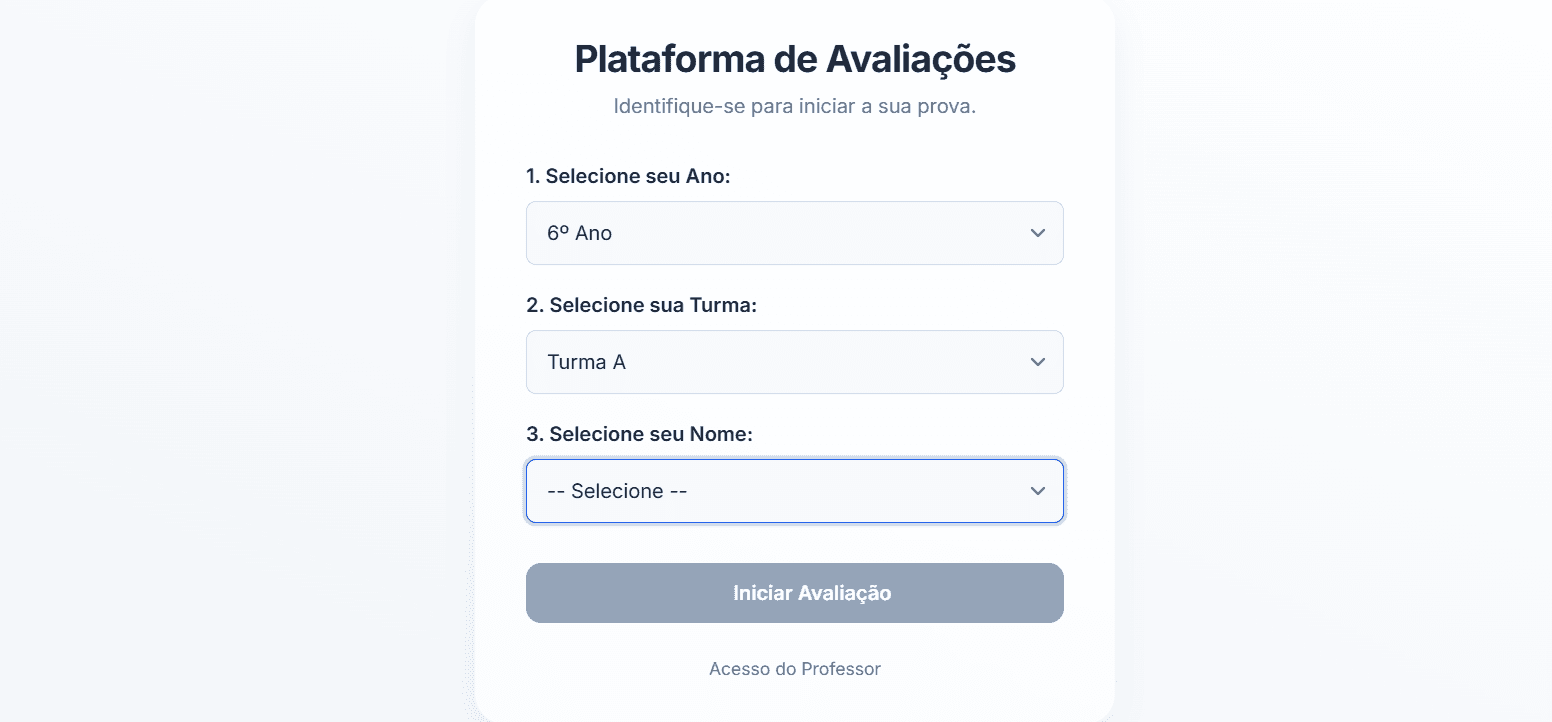Click the '1. Selecione seu Ano:' label
The image size is (1552, 722).
coord(628,176)
